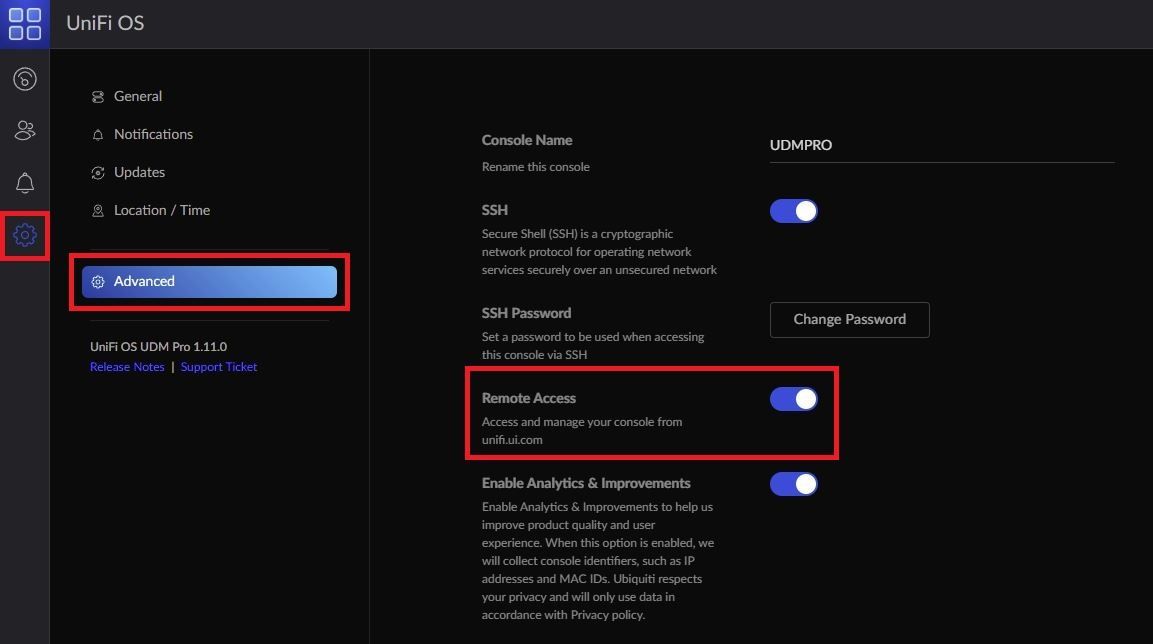
Task: Click the refresh icon next to Updates
Action: point(98,173)
